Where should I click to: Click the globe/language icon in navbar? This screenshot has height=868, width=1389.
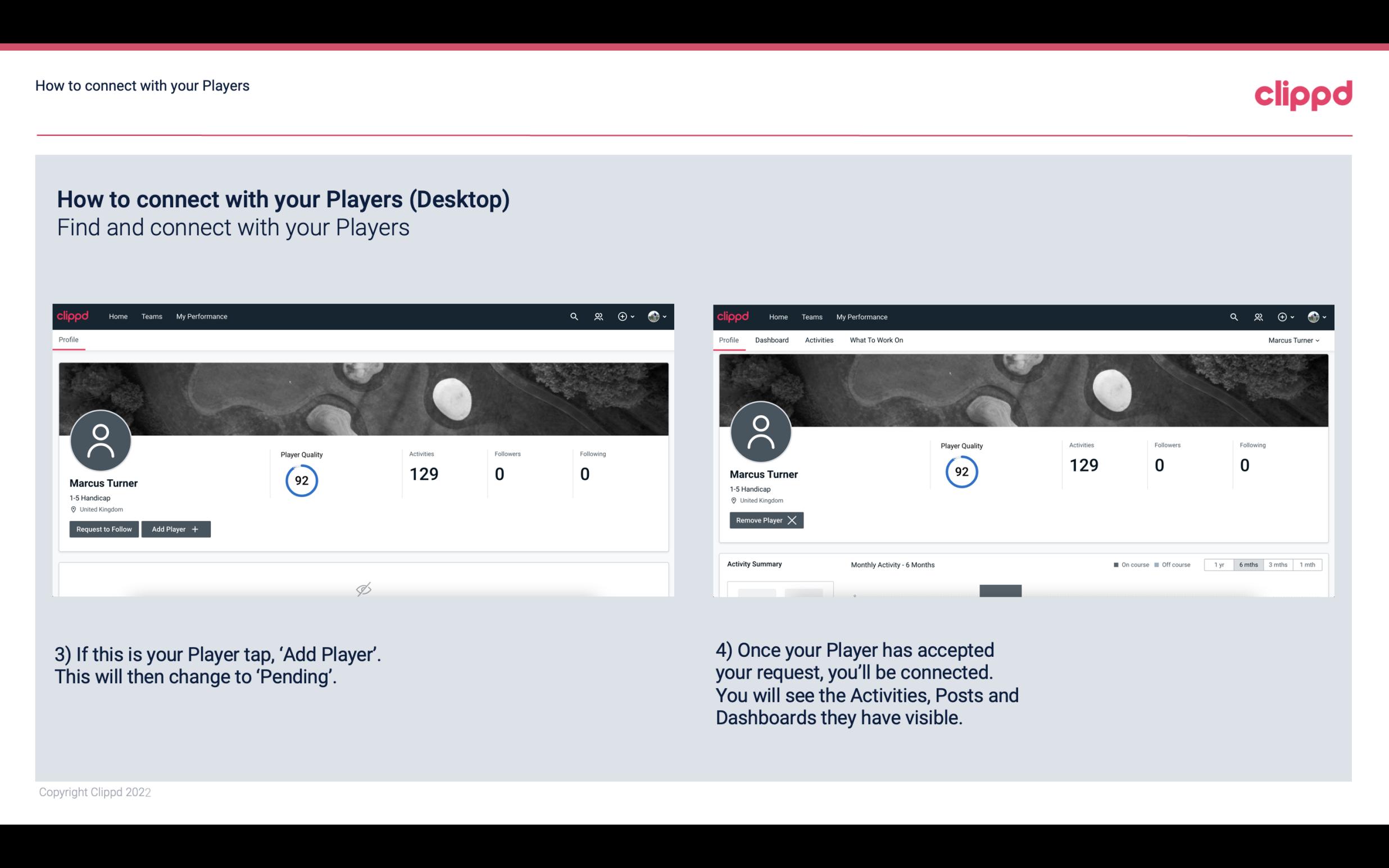[653, 316]
